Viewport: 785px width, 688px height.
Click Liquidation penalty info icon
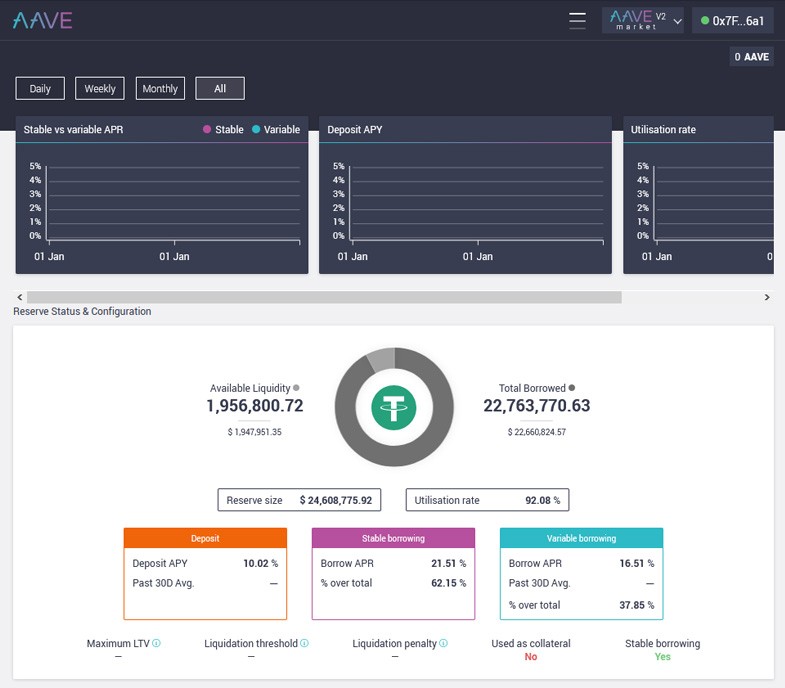tap(443, 643)
